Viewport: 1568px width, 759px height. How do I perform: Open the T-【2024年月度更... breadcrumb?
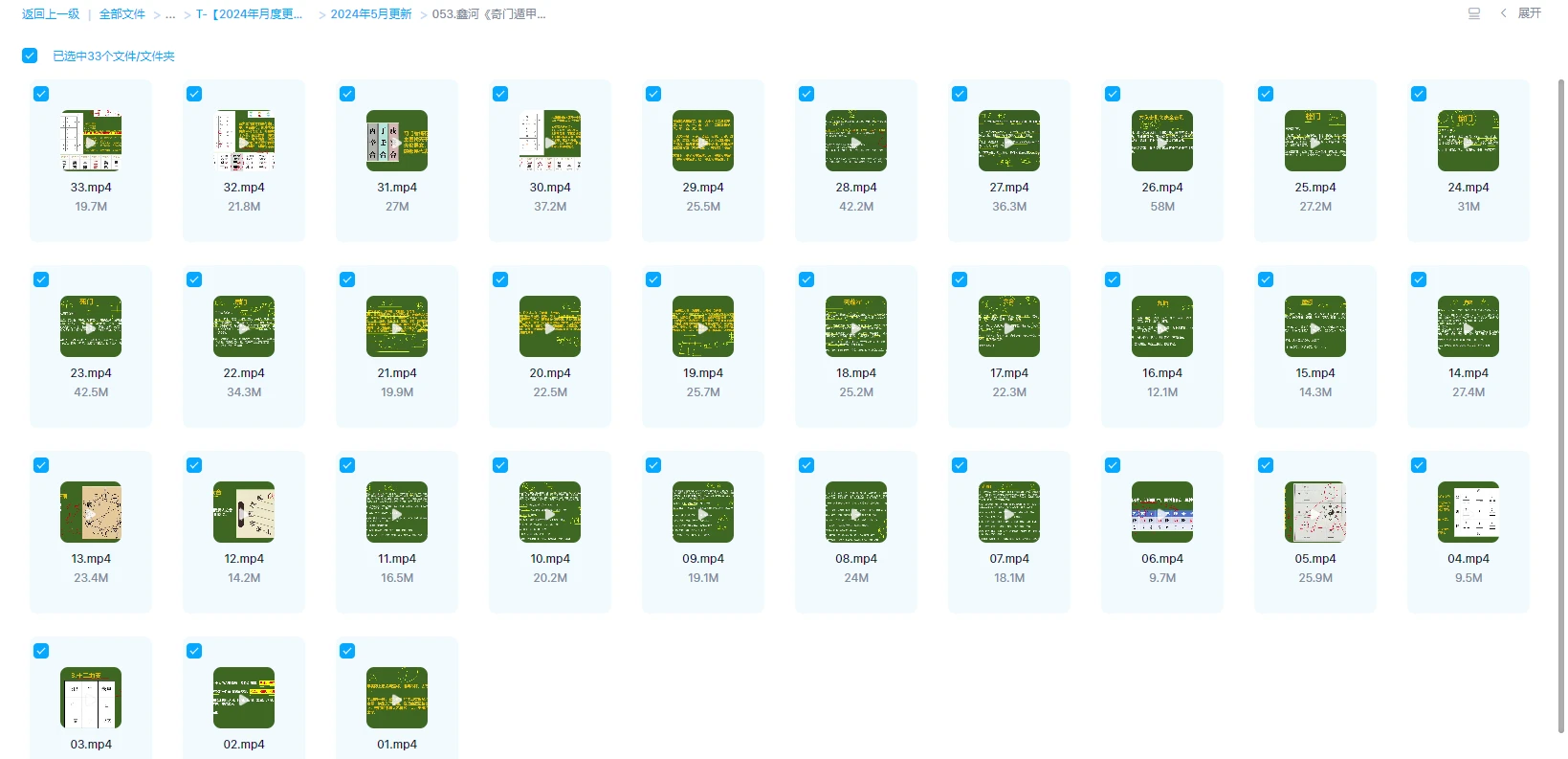tap(249, 14)
